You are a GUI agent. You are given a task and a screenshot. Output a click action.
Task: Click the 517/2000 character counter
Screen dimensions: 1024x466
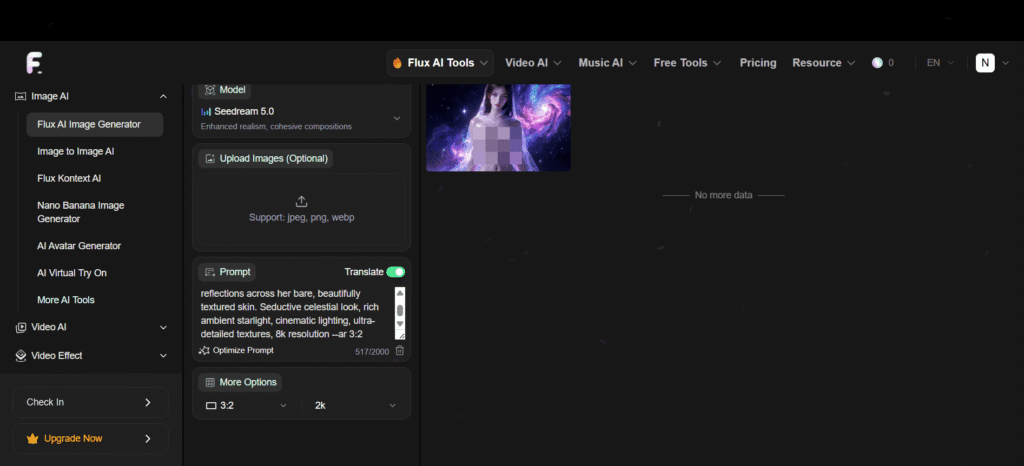pyautogui.click(x=372, y=352)
